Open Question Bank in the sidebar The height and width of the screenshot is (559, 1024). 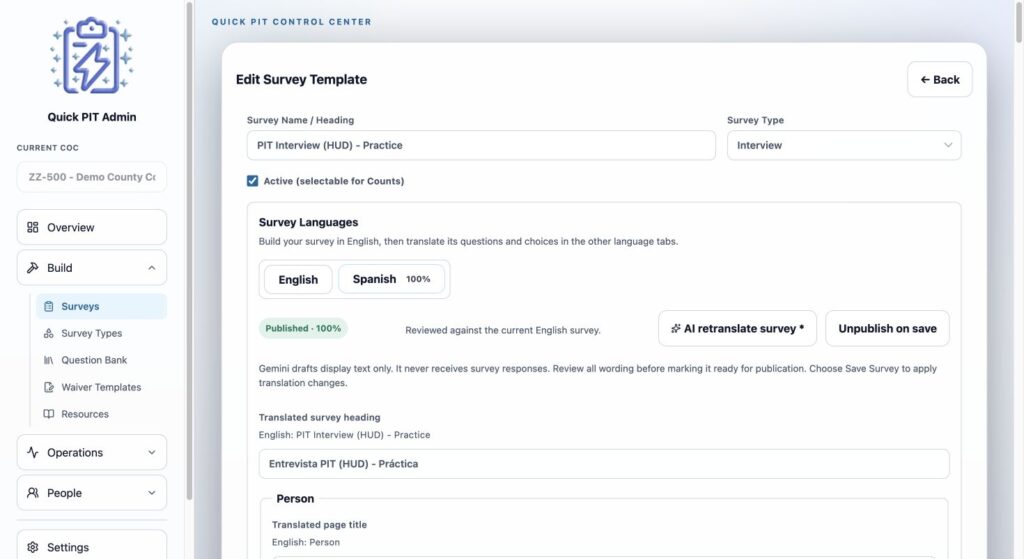pyautogui.click(x=101, y=360)
